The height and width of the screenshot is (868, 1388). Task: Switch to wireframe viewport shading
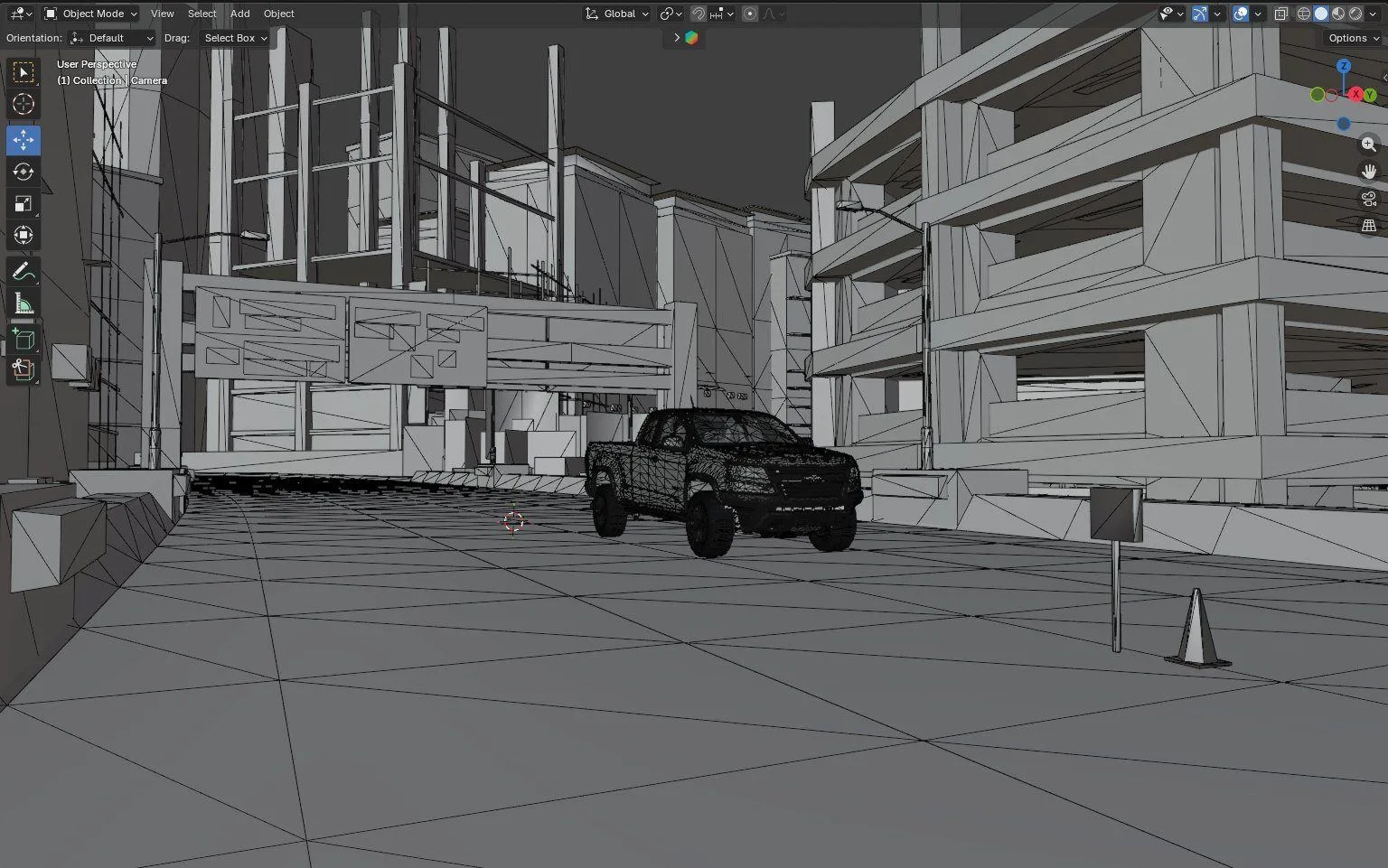[x=1304, y=14]
